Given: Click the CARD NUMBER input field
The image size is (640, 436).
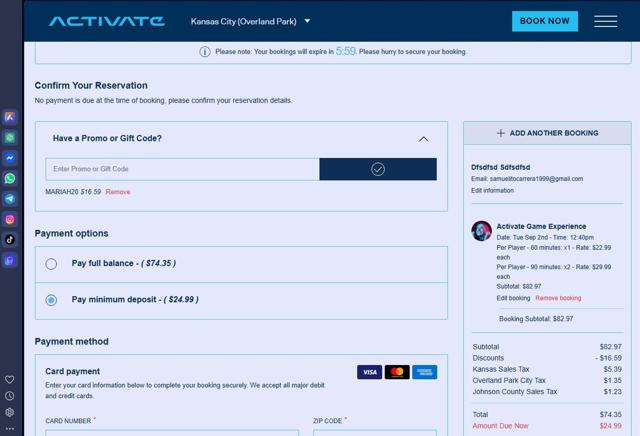Looking at the screenshot, I should tap(172, 433).
